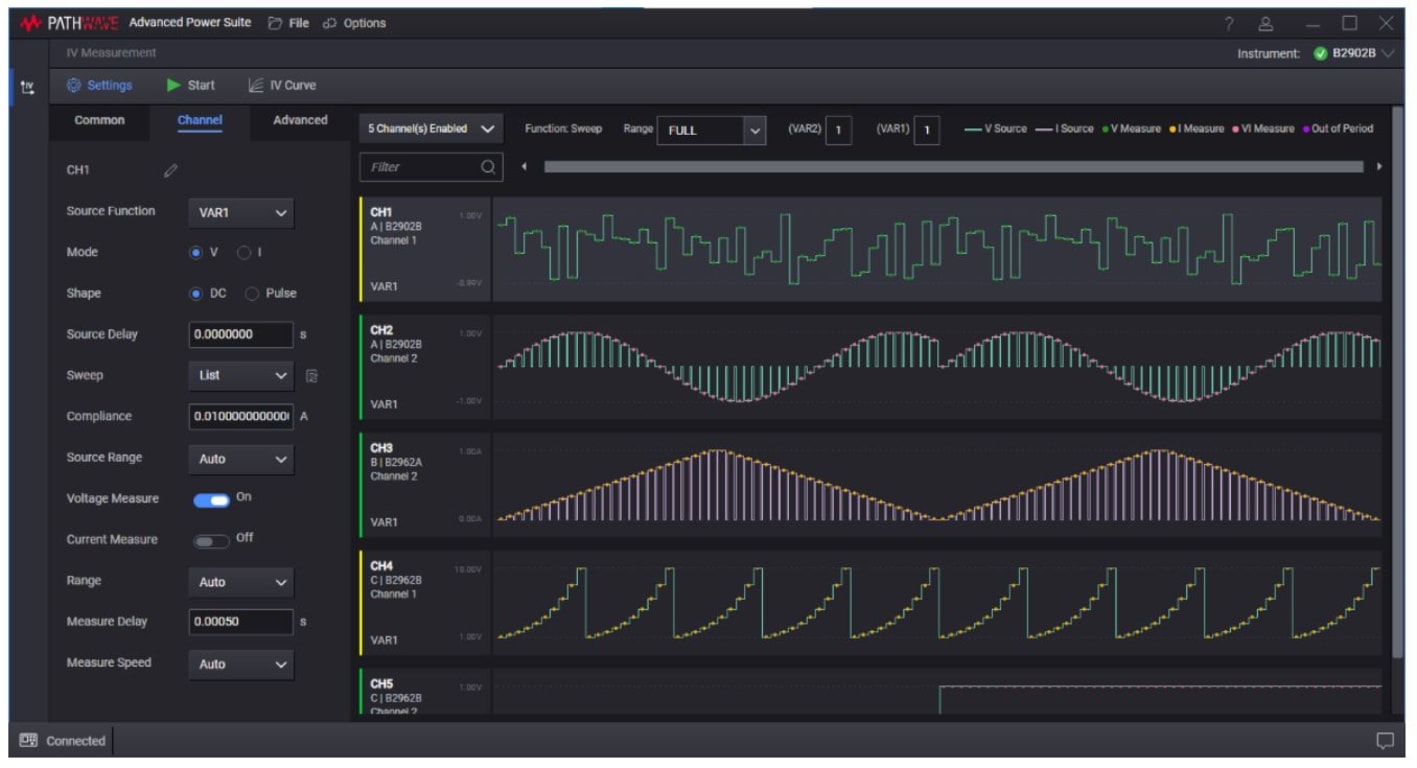Open the Range FULL dropdown
Image resolution: width=1417 pixels, height=768 pixels.
click(x=711, y=130)
